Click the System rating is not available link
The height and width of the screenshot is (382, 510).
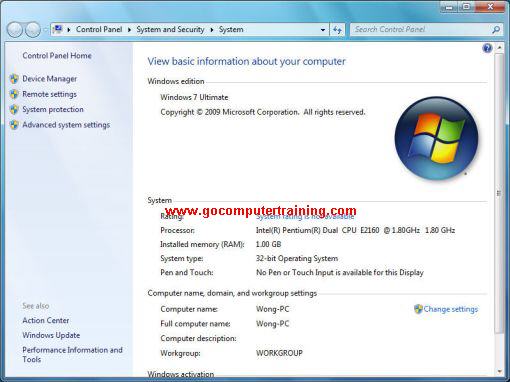tap(305, 216)
